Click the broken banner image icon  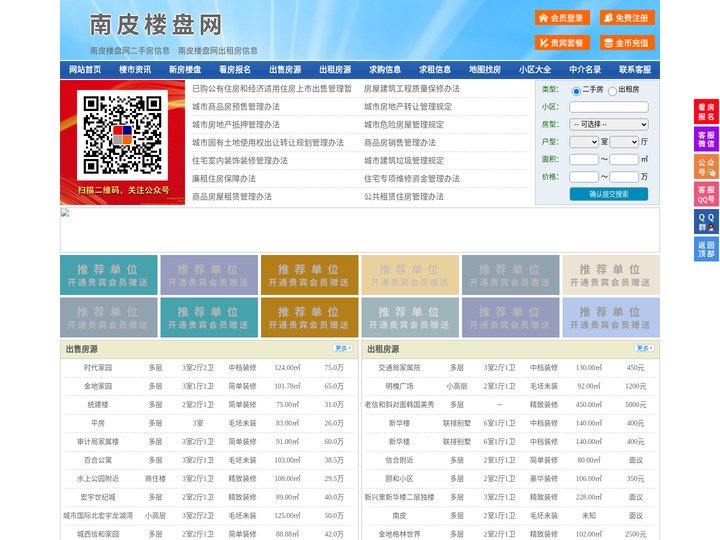point(65,212)
